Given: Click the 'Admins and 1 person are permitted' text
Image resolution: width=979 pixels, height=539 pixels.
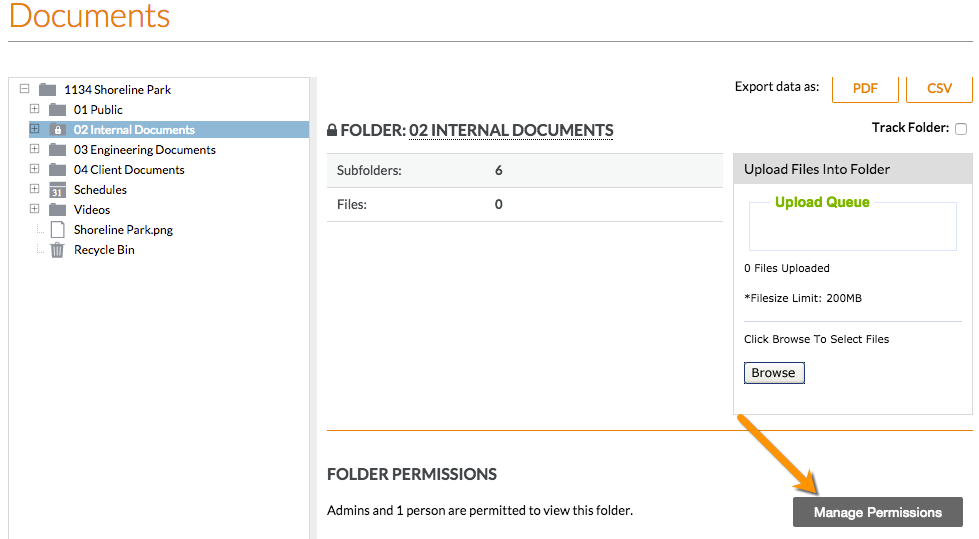Looking at the screenshot, I should pos(480,511).
